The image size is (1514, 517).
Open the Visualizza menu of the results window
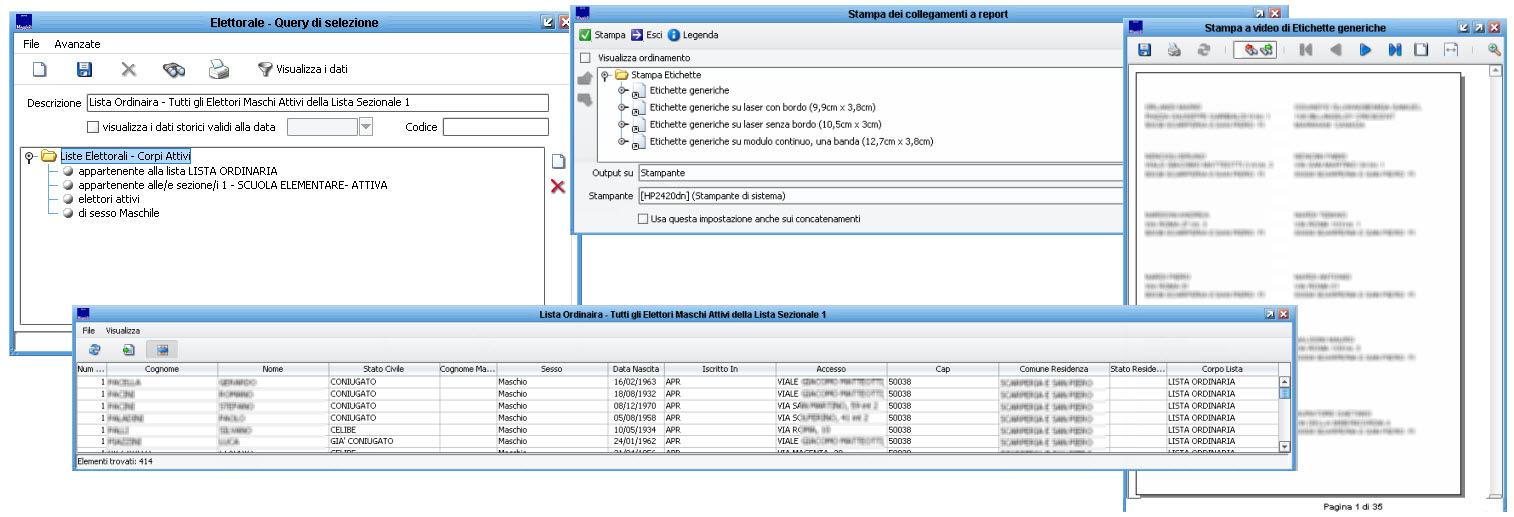click(123, 330)
